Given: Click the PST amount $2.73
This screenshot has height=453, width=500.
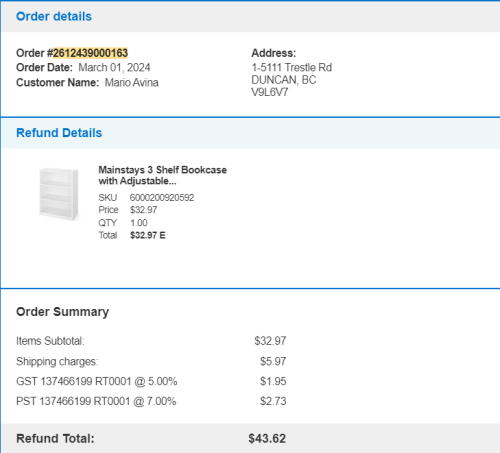Looking at the screenshot, I should tap(273, 401).
